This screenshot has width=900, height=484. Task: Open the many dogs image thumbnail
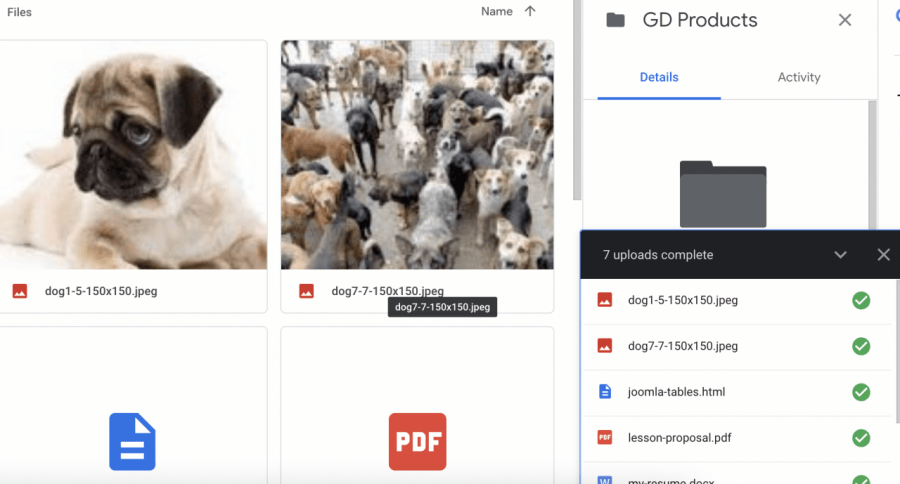point(417,155)
